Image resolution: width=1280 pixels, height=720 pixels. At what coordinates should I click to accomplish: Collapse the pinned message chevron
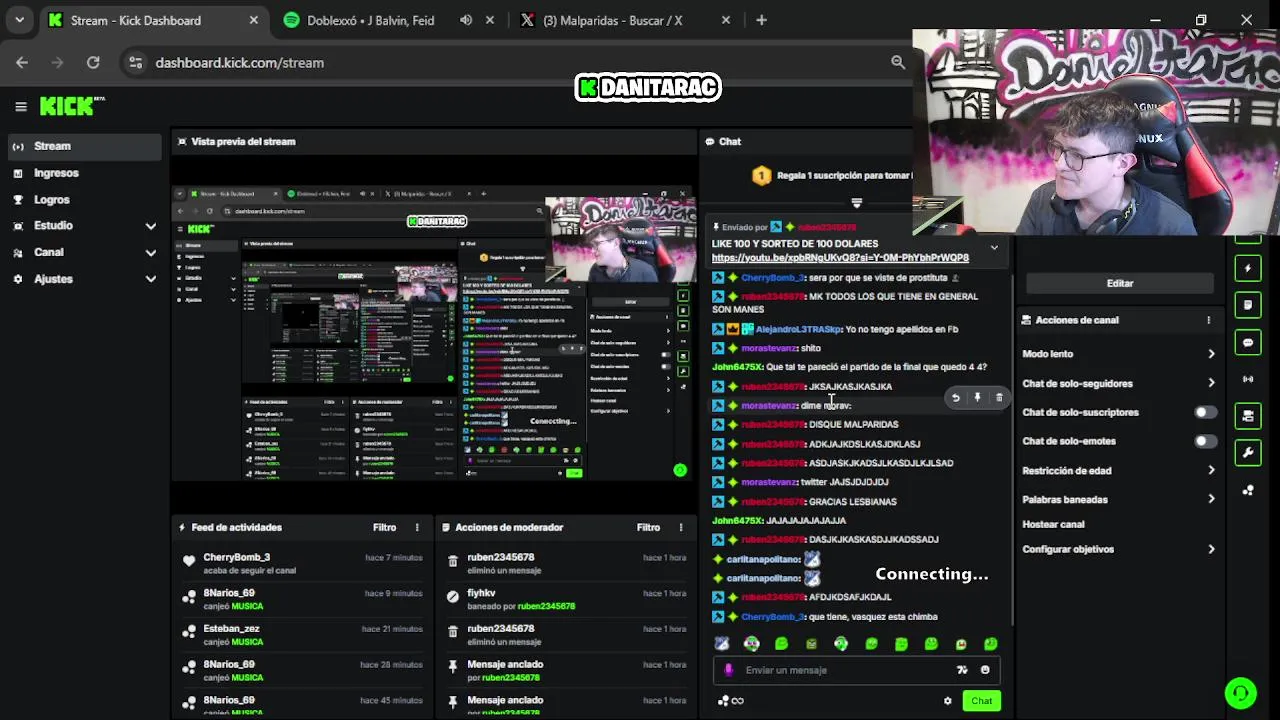994,247
